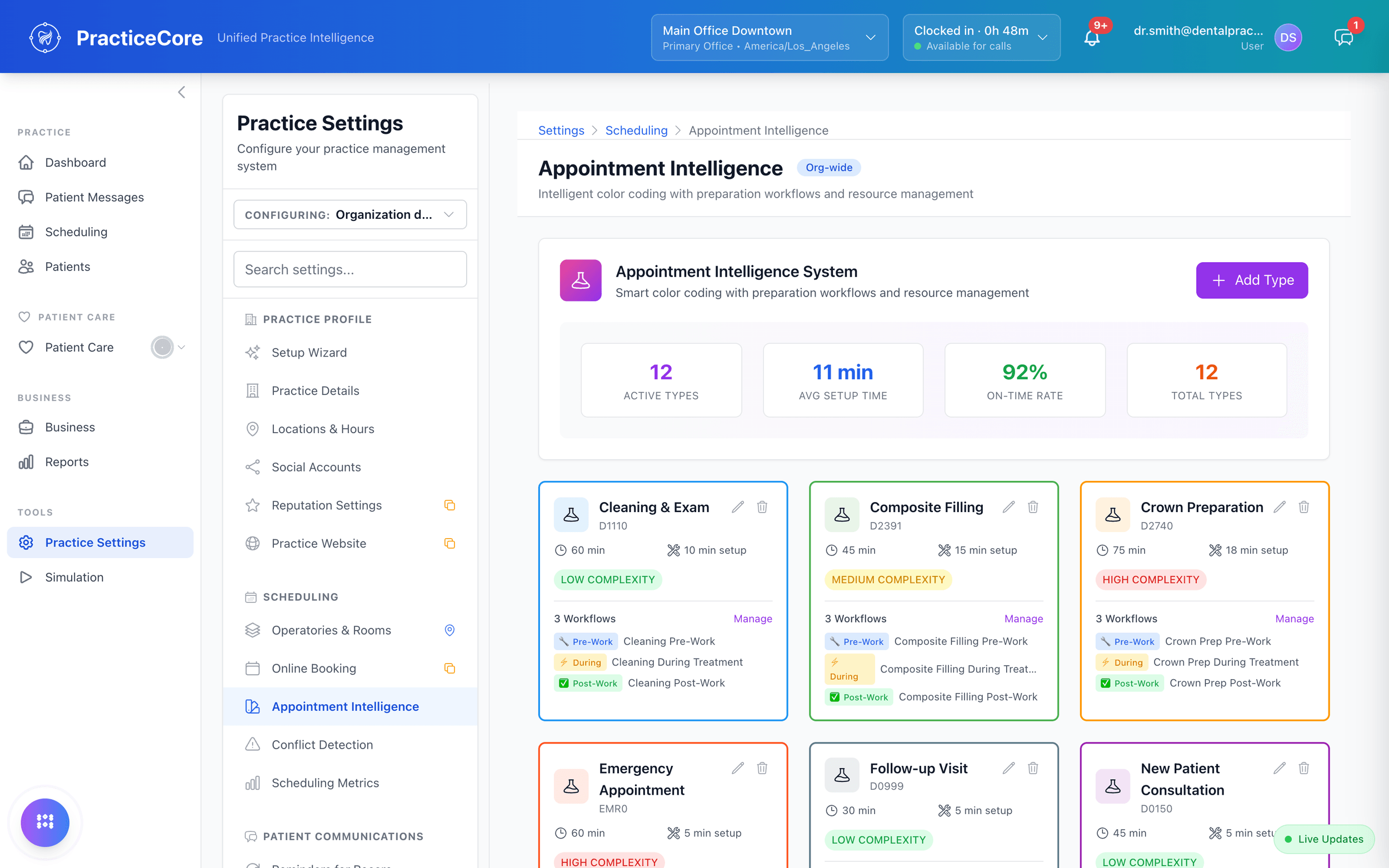The image size is (1389, 868).
Task: Click the Add Type button
Action: tap(1252, 280)
